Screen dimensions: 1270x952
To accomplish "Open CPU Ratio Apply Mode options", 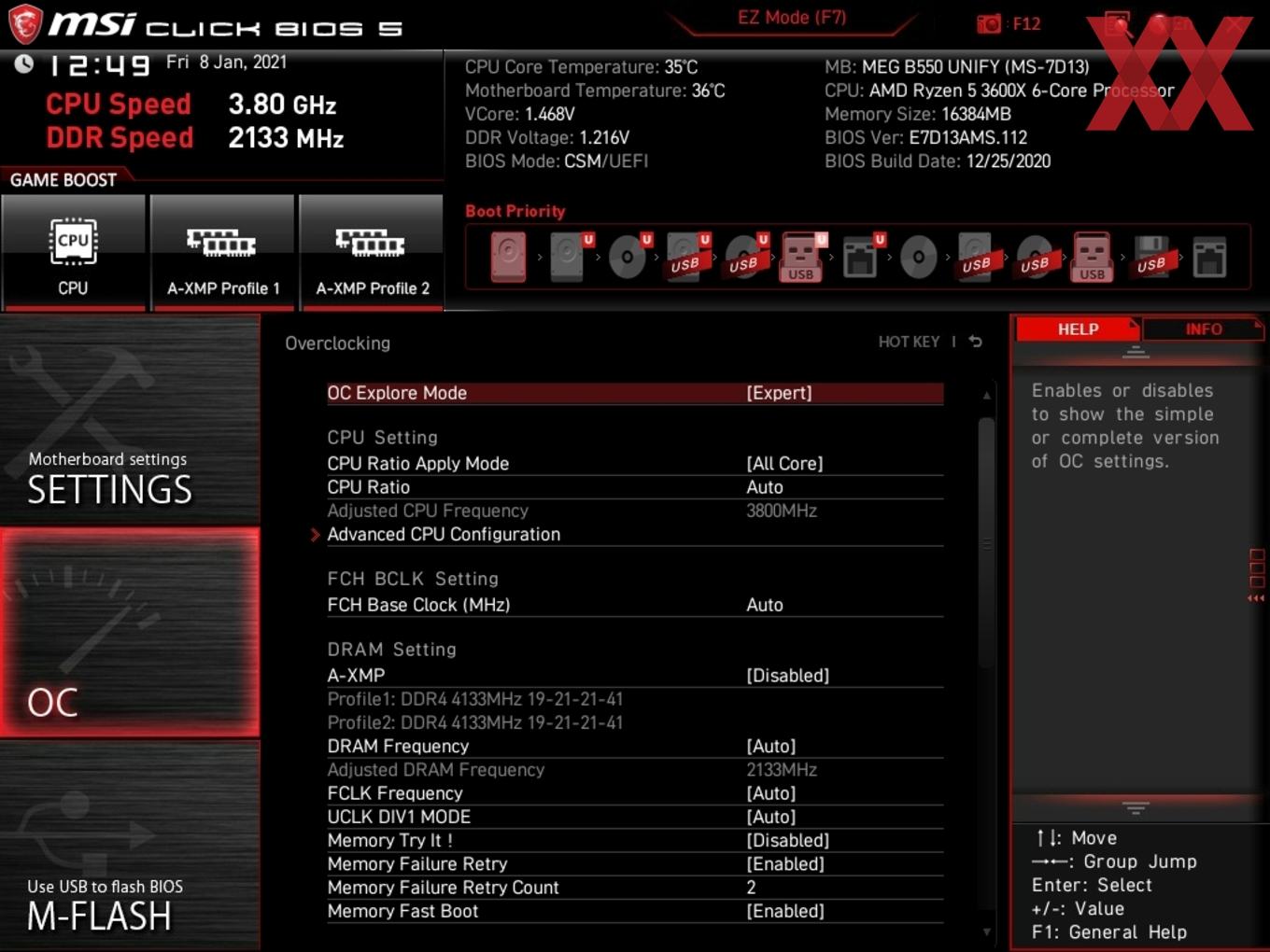I will (635, 464).
